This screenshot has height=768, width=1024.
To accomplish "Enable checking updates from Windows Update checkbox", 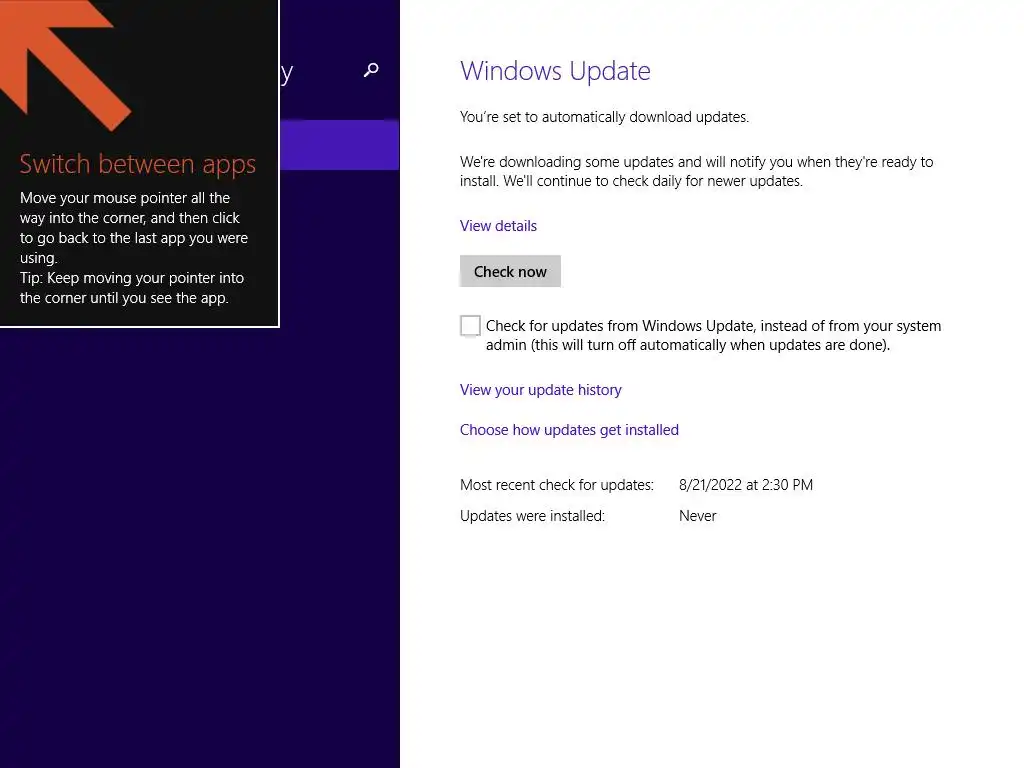I will point(470,325).
